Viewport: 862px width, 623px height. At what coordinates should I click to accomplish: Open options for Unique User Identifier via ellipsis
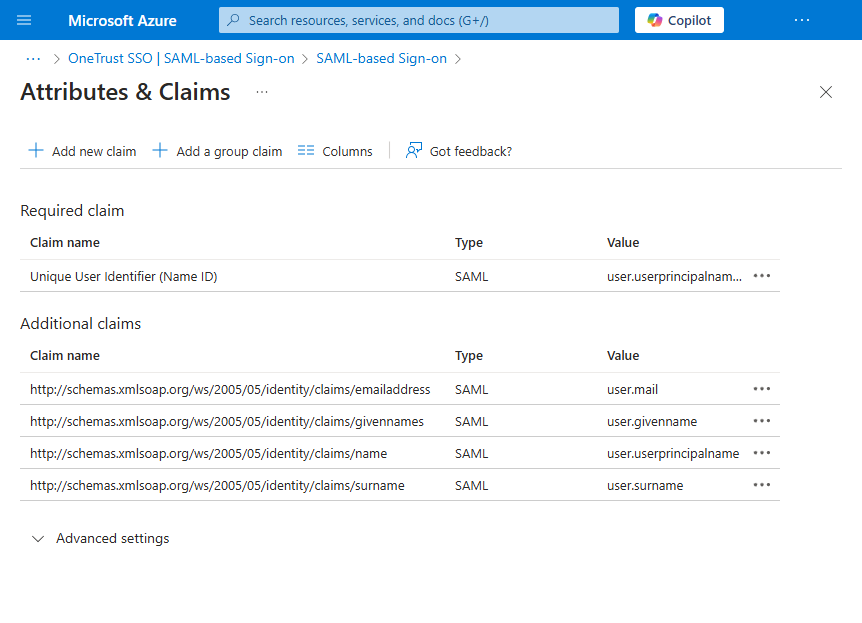click(762, 276)
